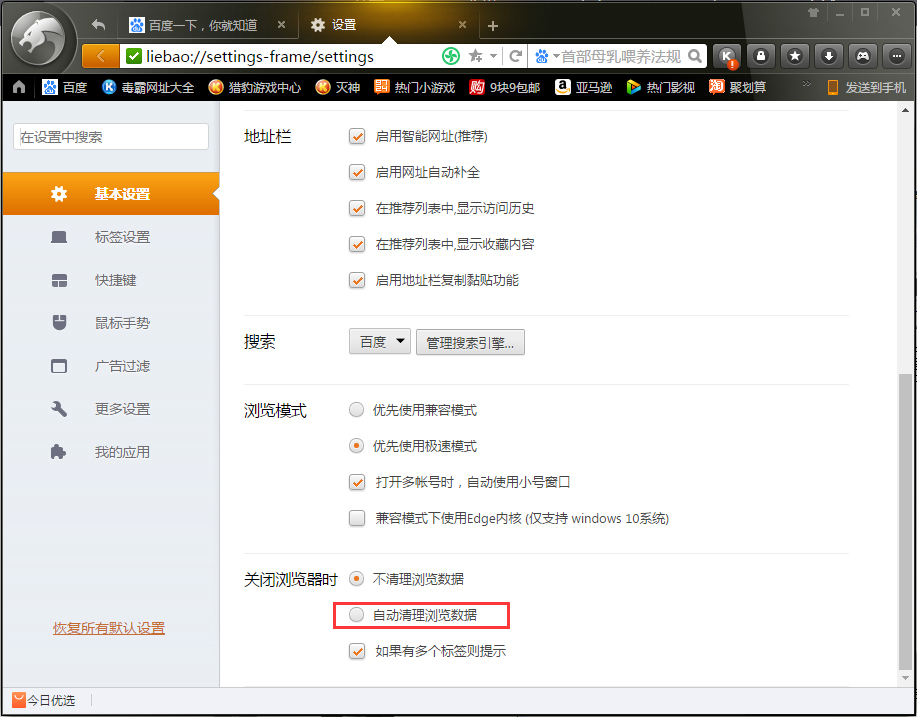Select the 自动清理浏览数据 radio option
This screenshot has width=917, height=717.
(356, 614)
